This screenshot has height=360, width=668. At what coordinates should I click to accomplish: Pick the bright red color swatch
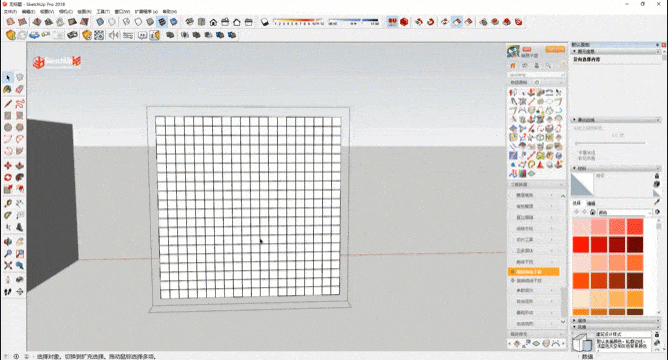pyautogui.click(x=581, y=245)
